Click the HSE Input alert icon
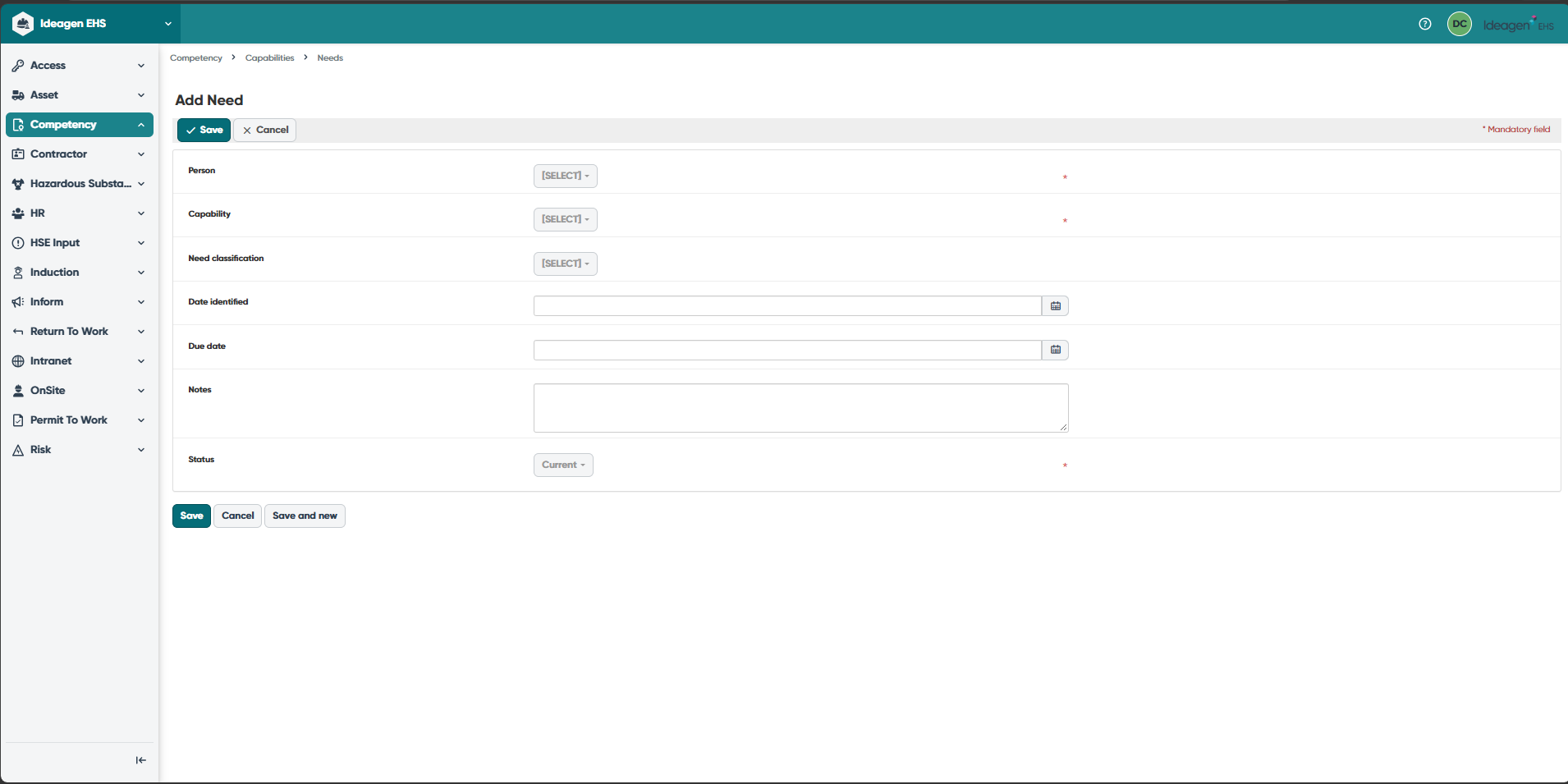 pos(18,243)
